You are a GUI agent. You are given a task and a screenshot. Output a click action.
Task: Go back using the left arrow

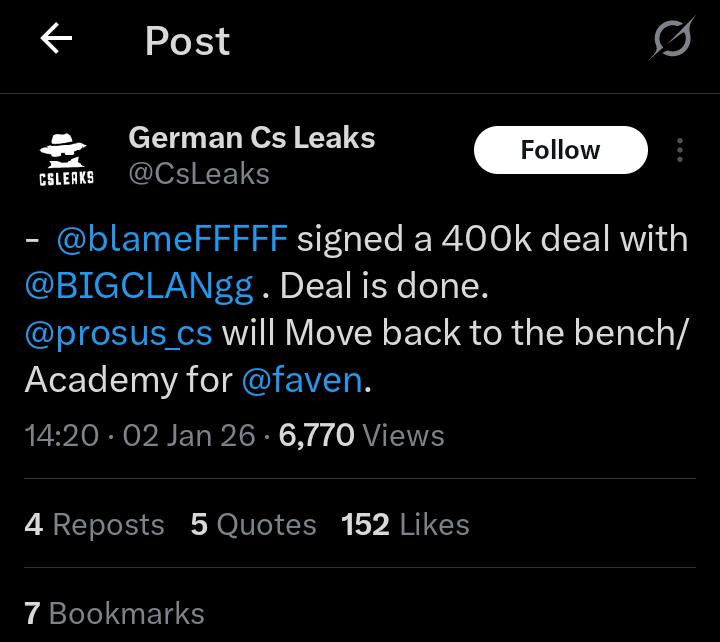(57, 40)
